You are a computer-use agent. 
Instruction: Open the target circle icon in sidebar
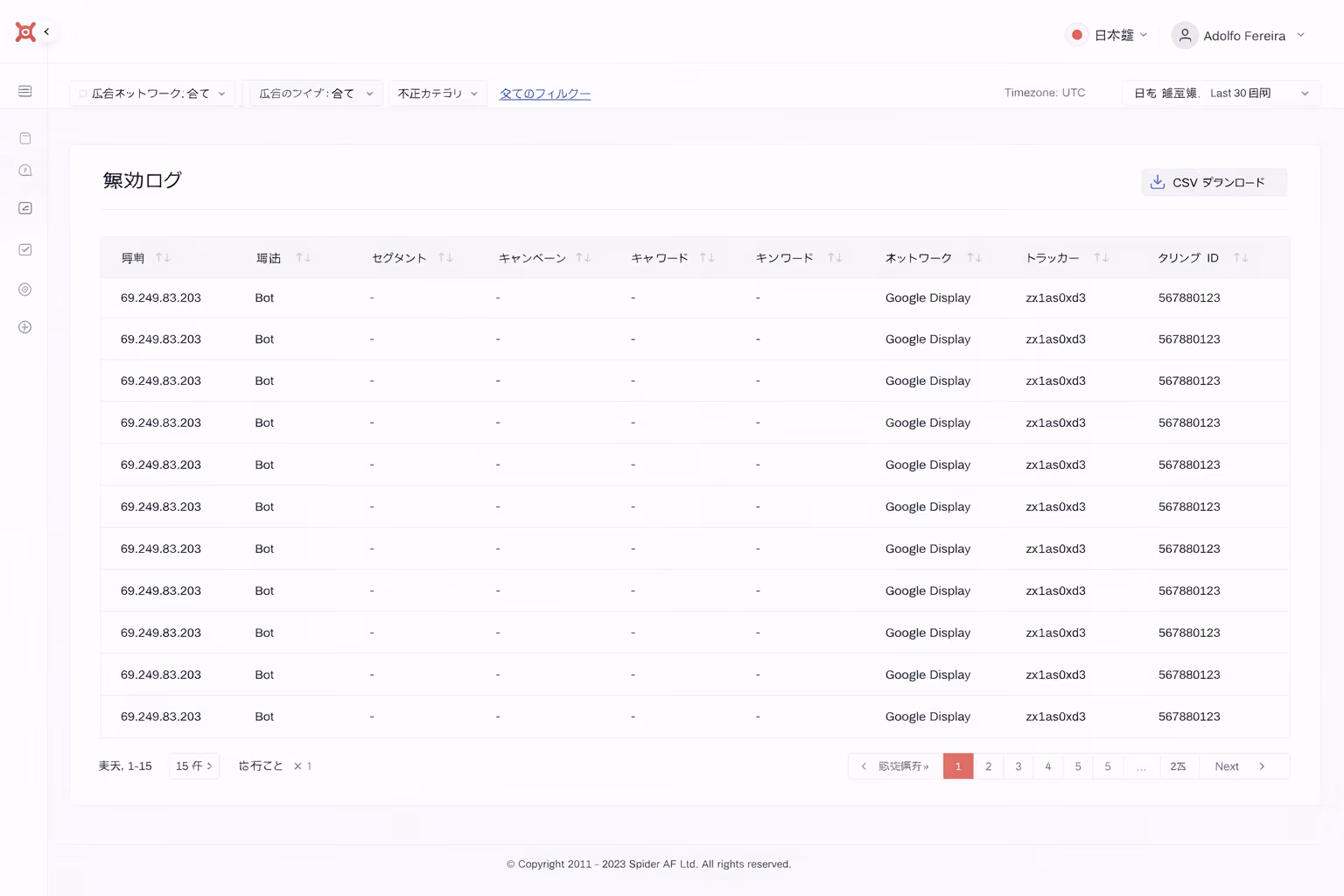(24, 290)
